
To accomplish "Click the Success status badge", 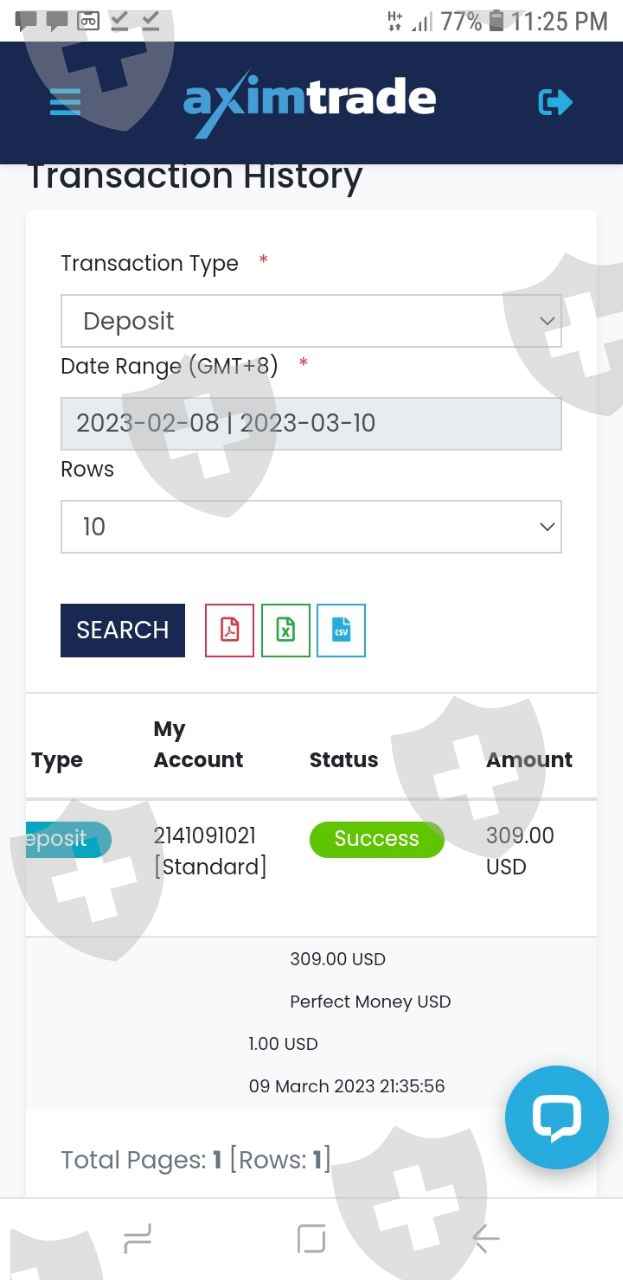I will (376, 839).
